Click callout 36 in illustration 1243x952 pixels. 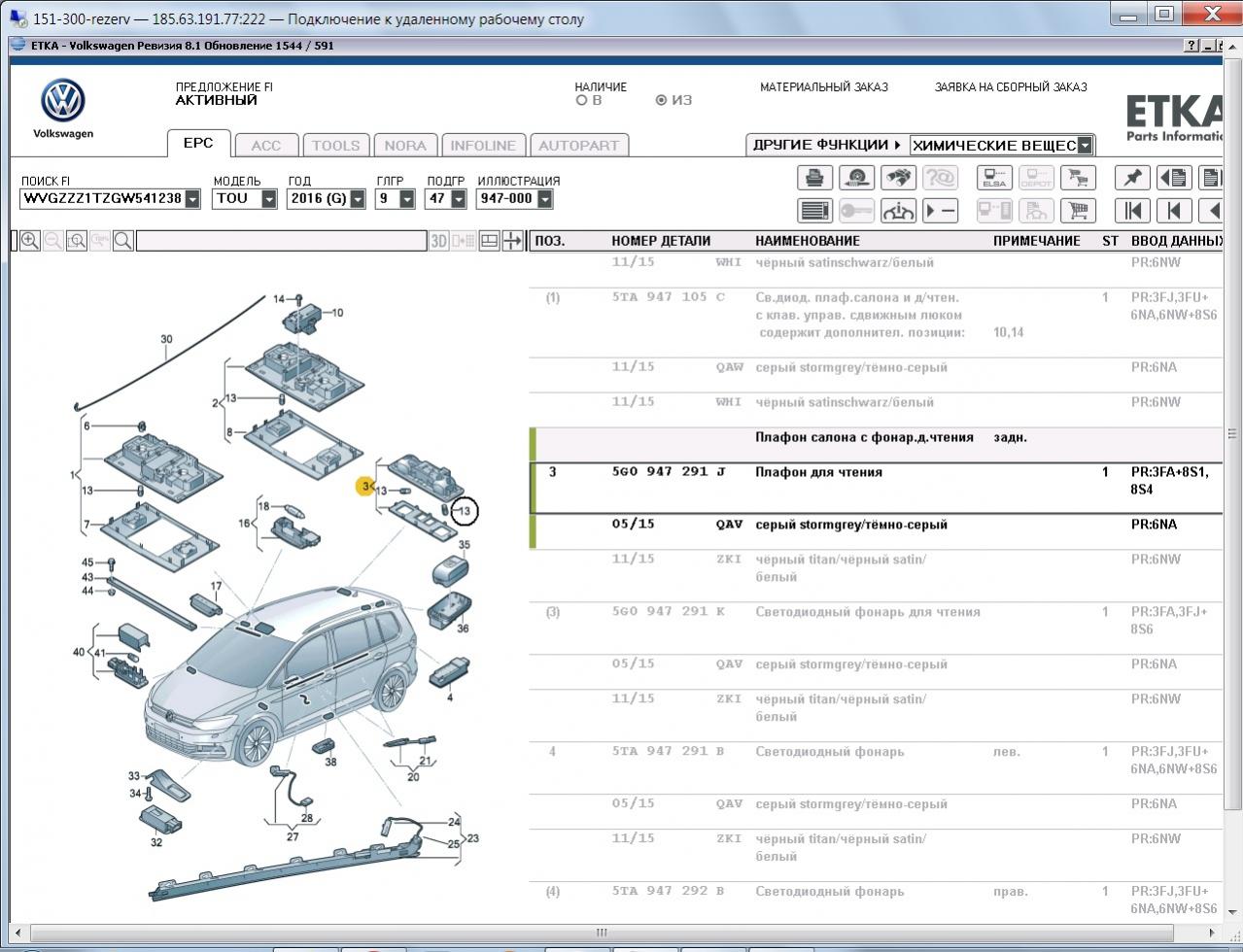pyautogui.click(x=463, y=629)
